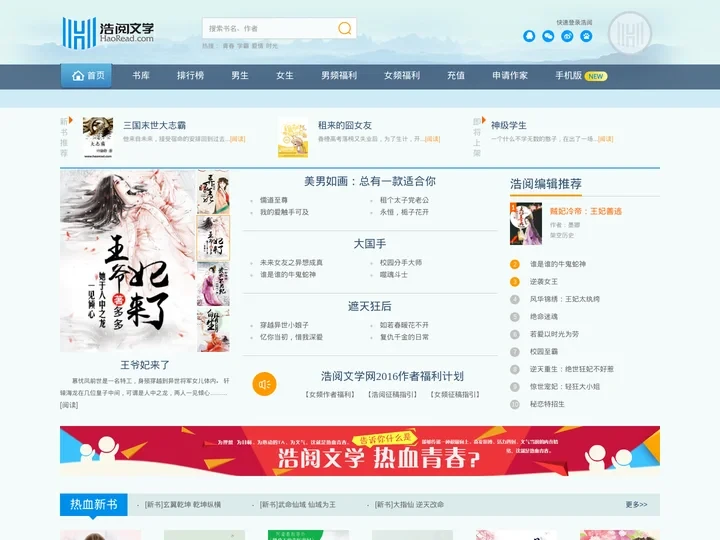Click hot search keyword 学霸
This screenshot has width=720, height=540.
243,46
